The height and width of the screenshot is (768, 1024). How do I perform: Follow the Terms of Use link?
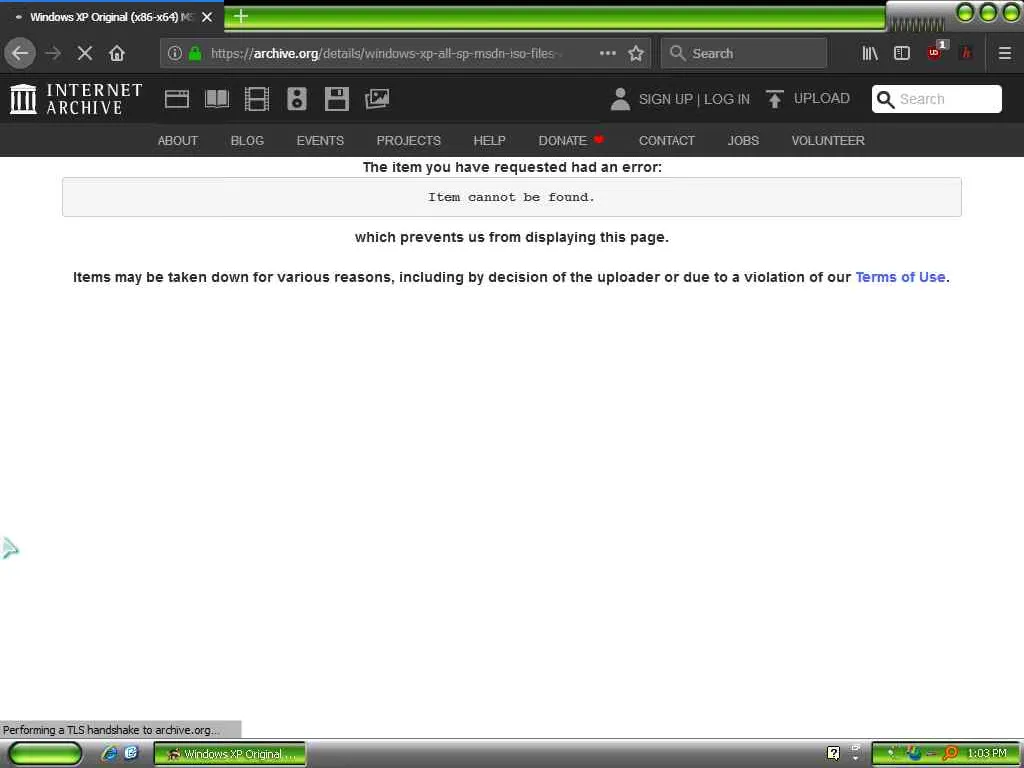[x=900, y=277]
